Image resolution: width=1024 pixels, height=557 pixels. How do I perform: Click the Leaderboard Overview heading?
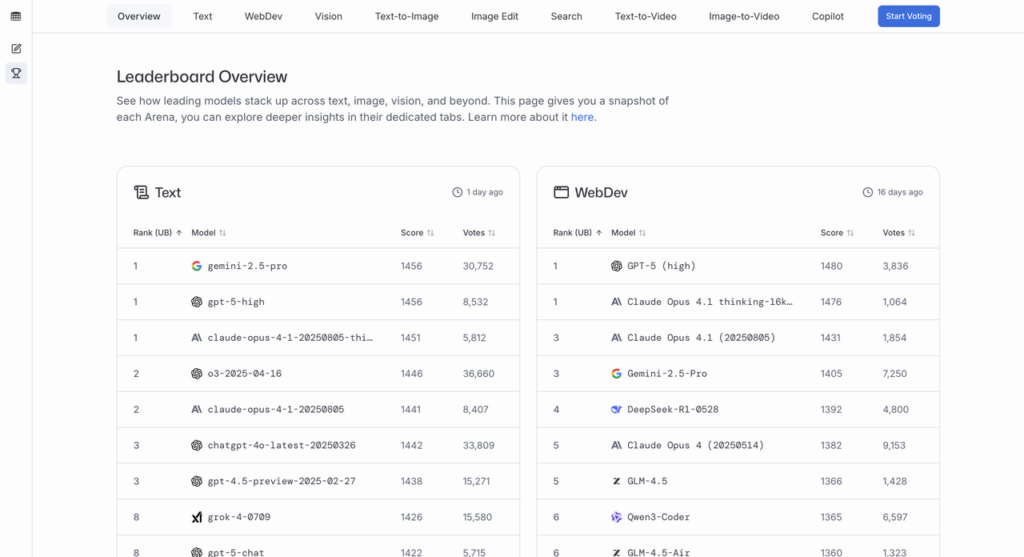click(202, 76)
